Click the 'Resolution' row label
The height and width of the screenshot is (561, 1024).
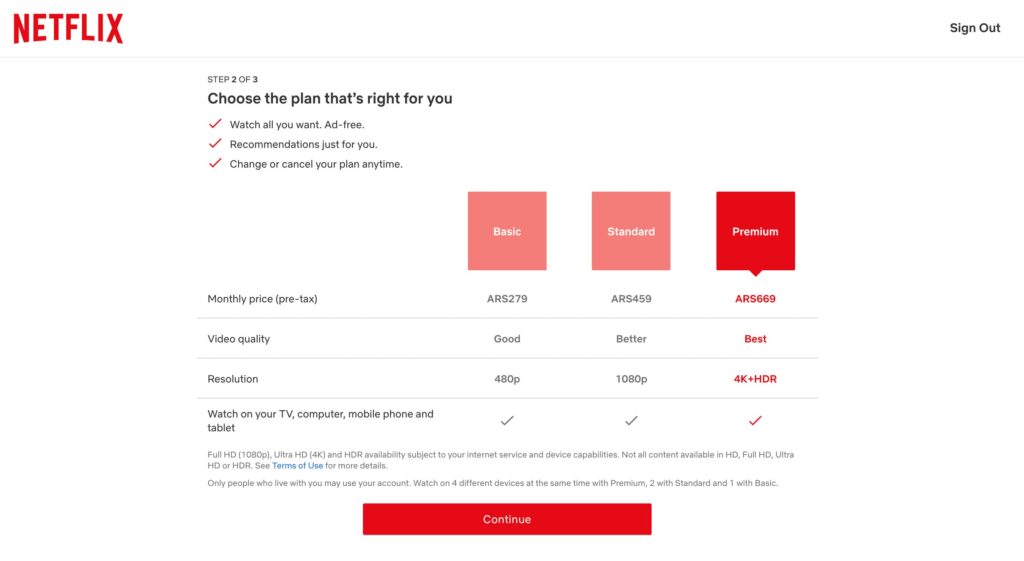coord(232,379)
